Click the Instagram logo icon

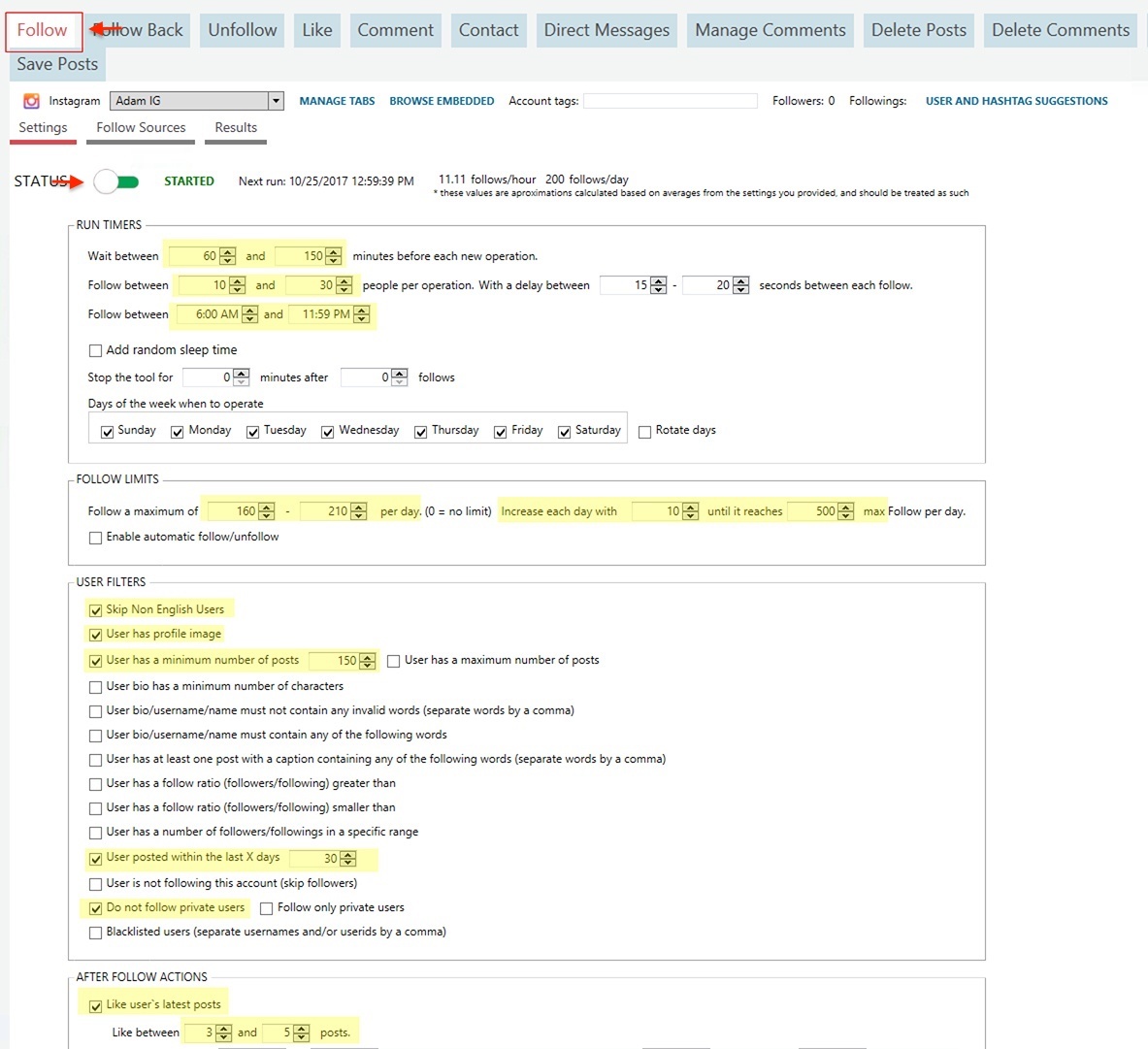pyautogui.click(x=31, y=101)
